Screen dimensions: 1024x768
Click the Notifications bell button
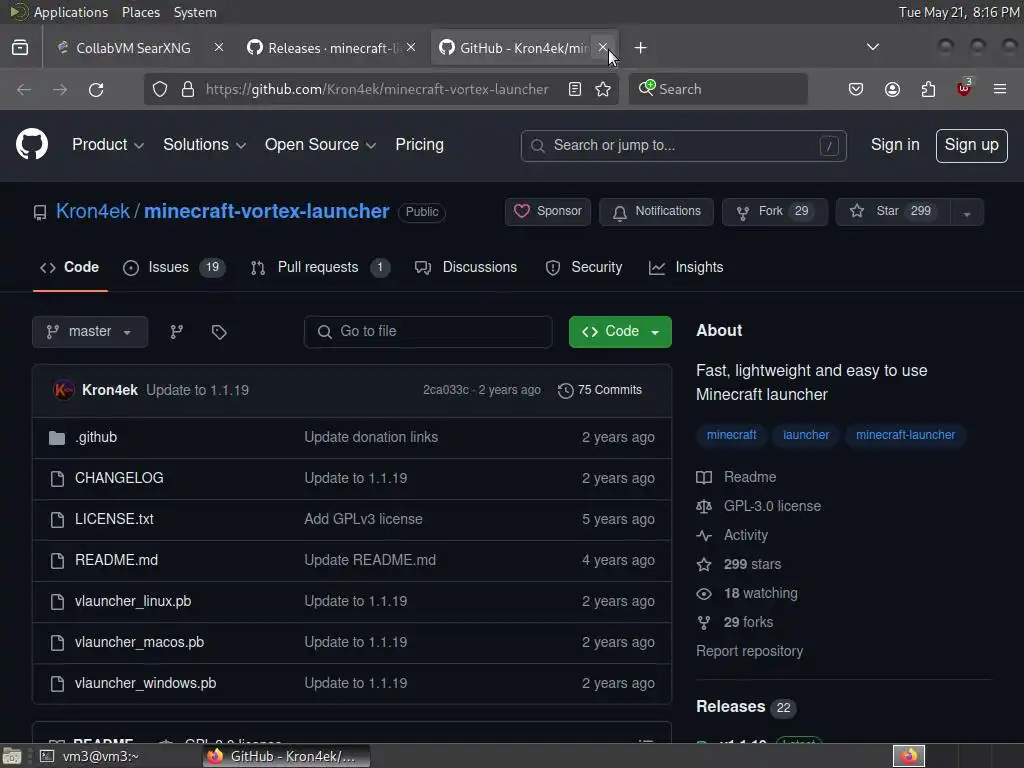(656, 212)
